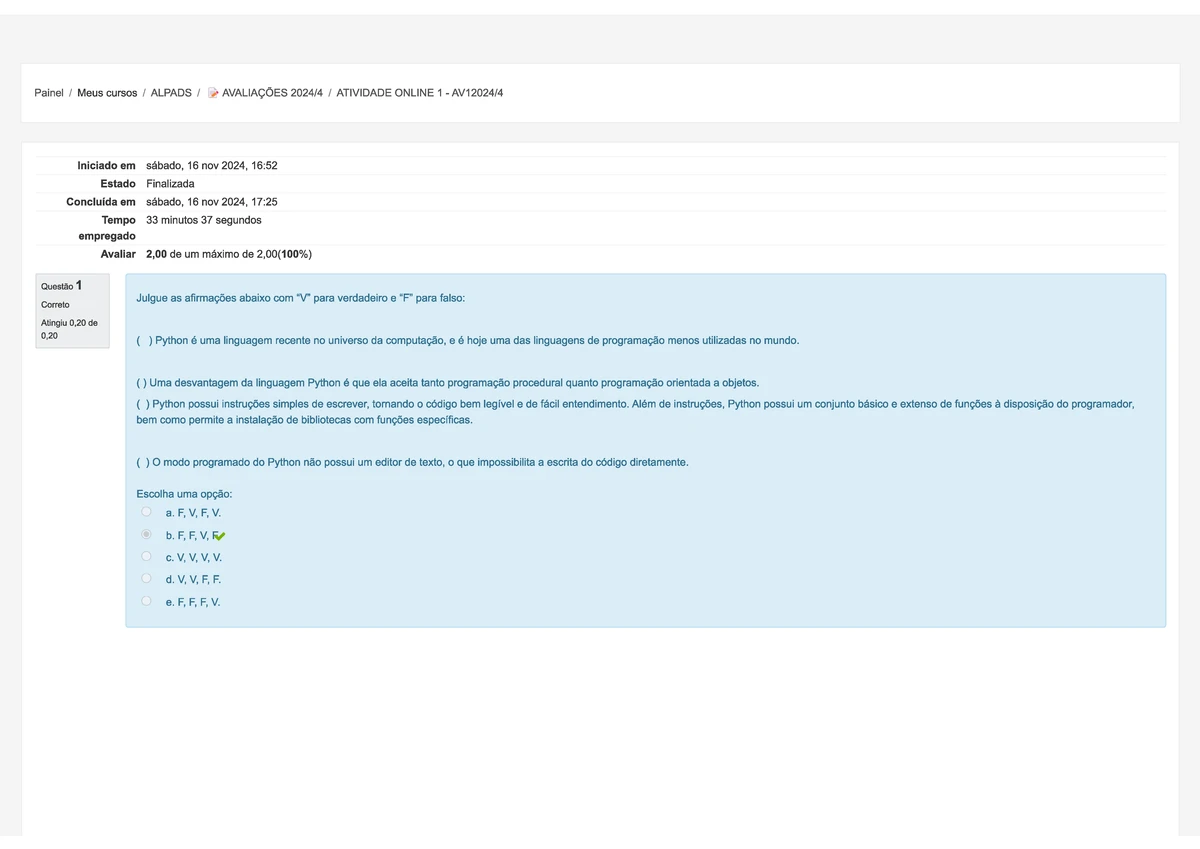This screenshot has height=849, width=1200.
Task: Open Meus cursos breadcrumb link
Action: click(x=107, y=93)
